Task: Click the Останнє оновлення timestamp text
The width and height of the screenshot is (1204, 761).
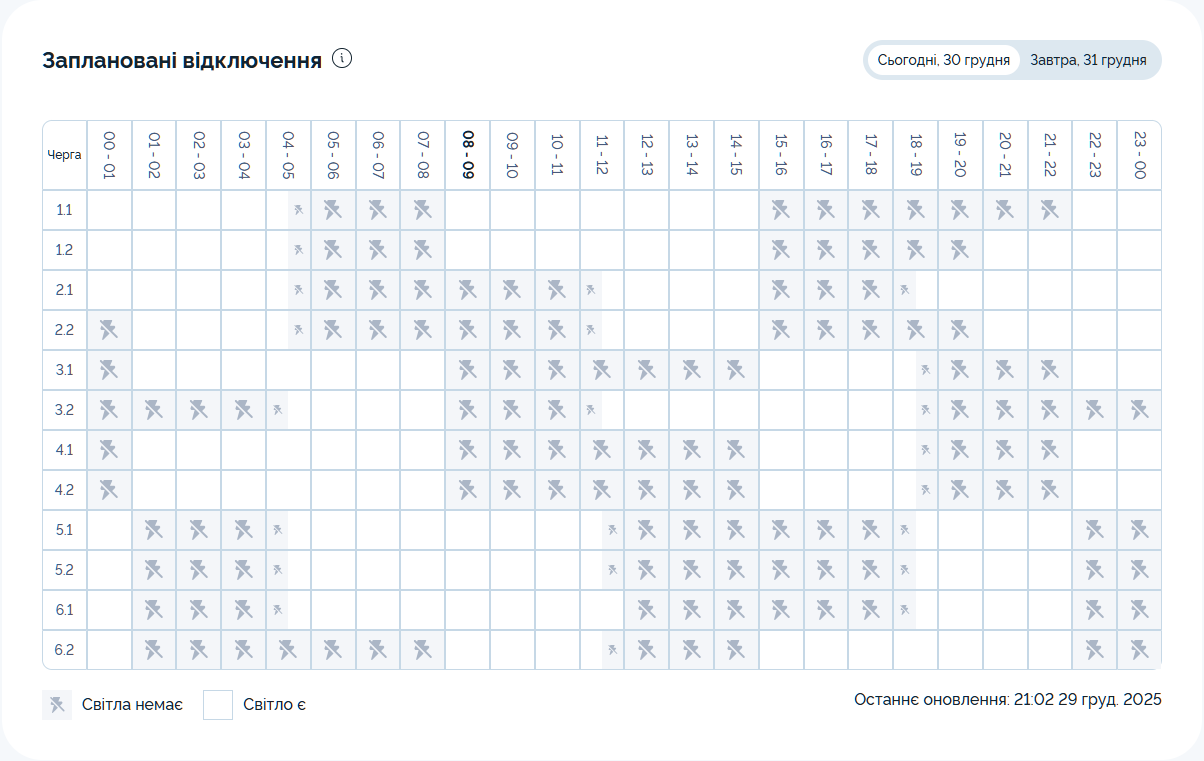Action: pos(1007,700)
